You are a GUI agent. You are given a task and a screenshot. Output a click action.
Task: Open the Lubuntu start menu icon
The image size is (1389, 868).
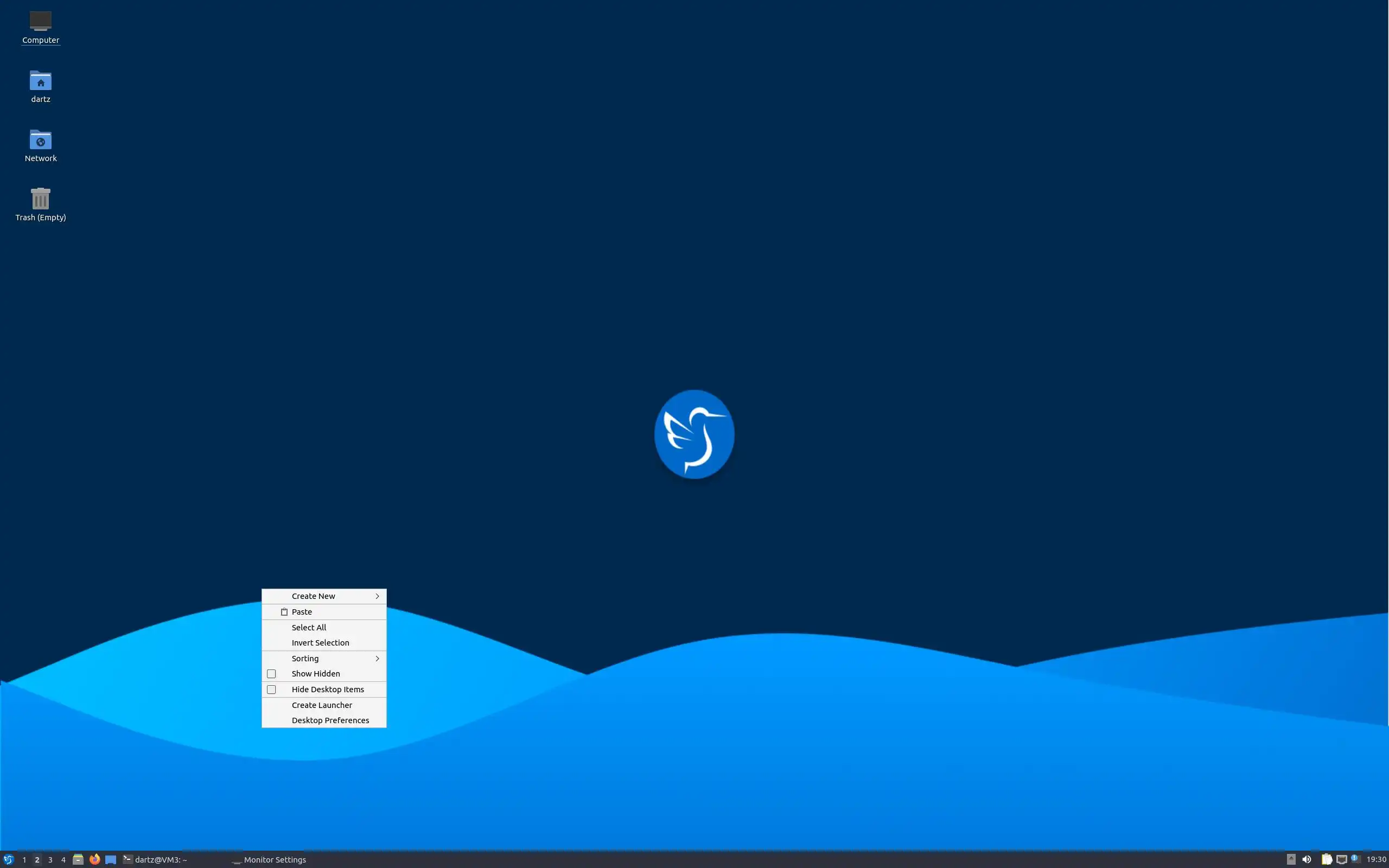(8, 859)
